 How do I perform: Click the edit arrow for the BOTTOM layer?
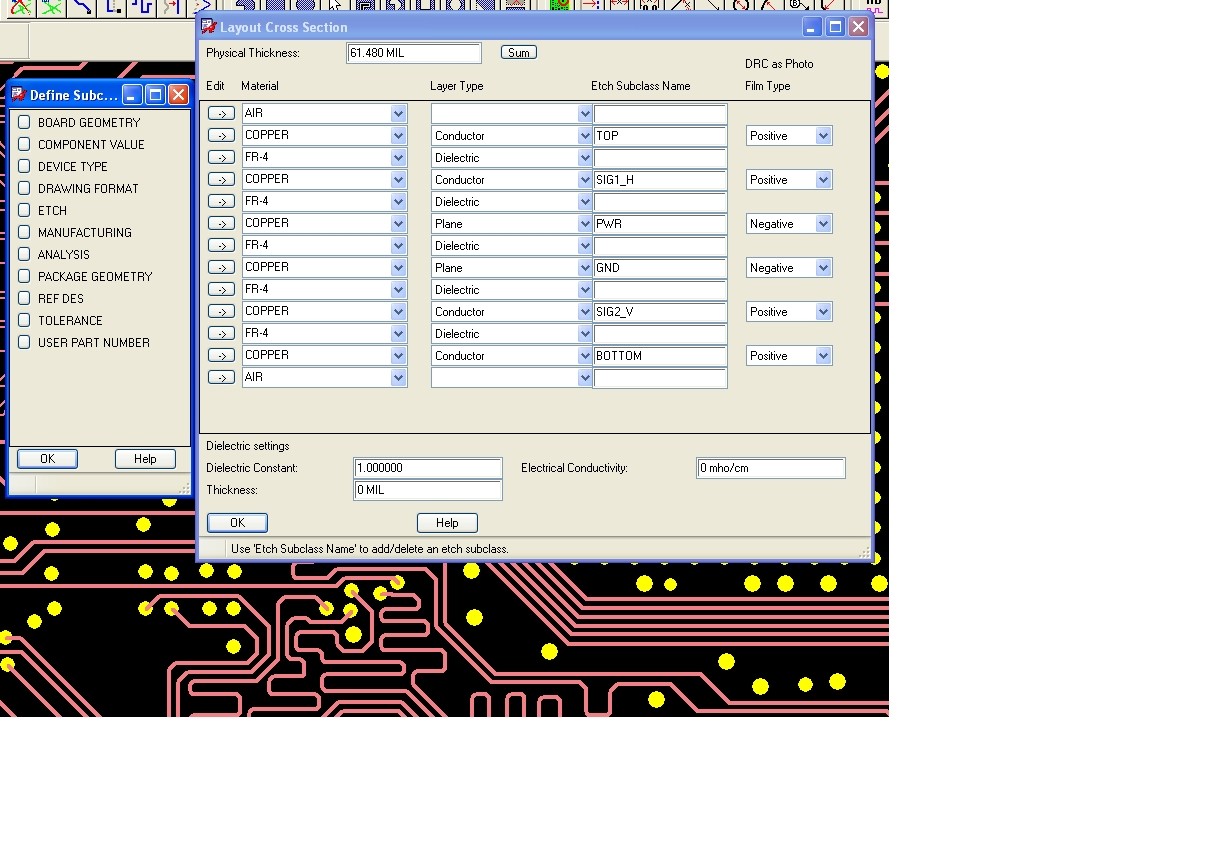click(221, 356)
